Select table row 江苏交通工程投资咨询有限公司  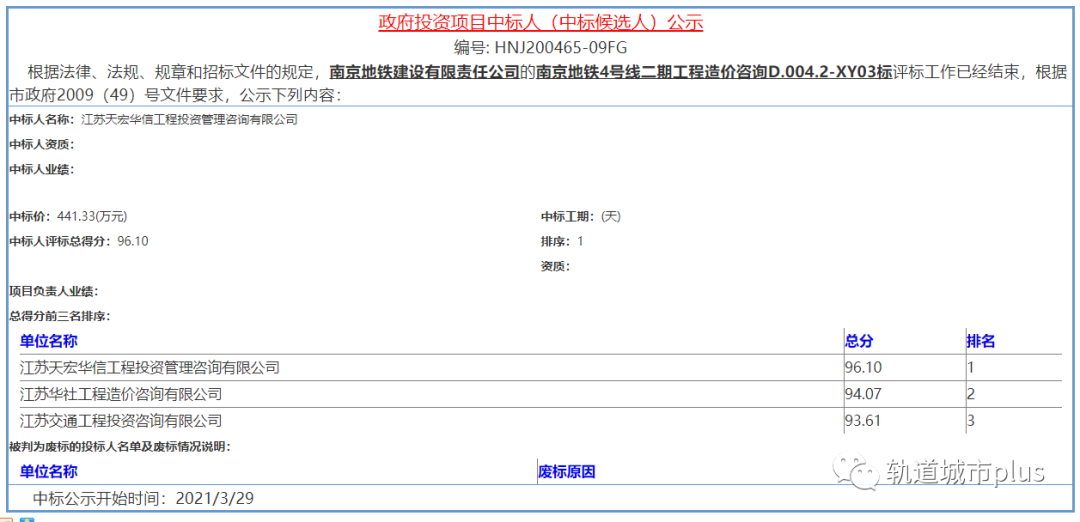[x=541, y=420]
